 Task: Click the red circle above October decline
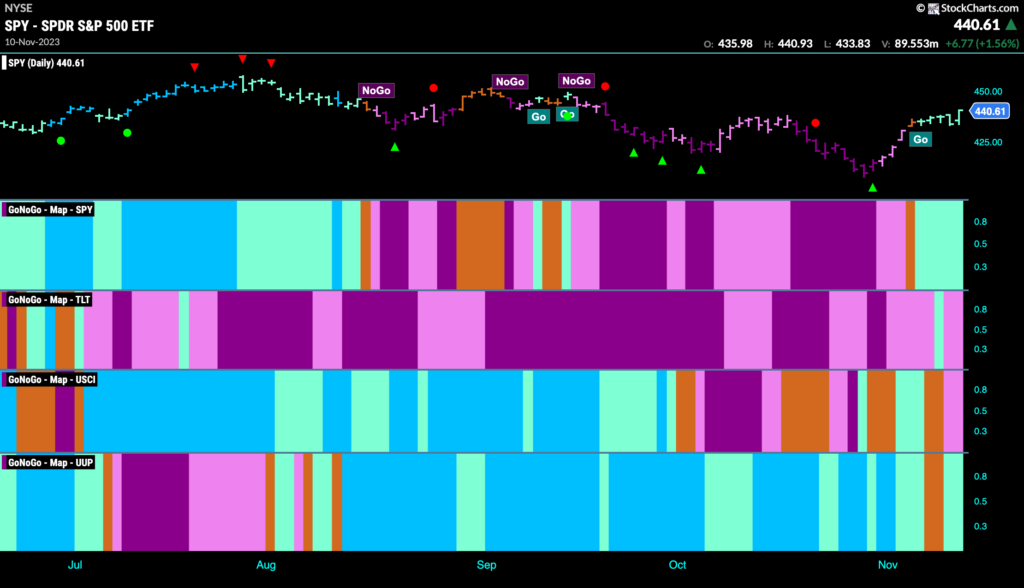coord(815,123)
